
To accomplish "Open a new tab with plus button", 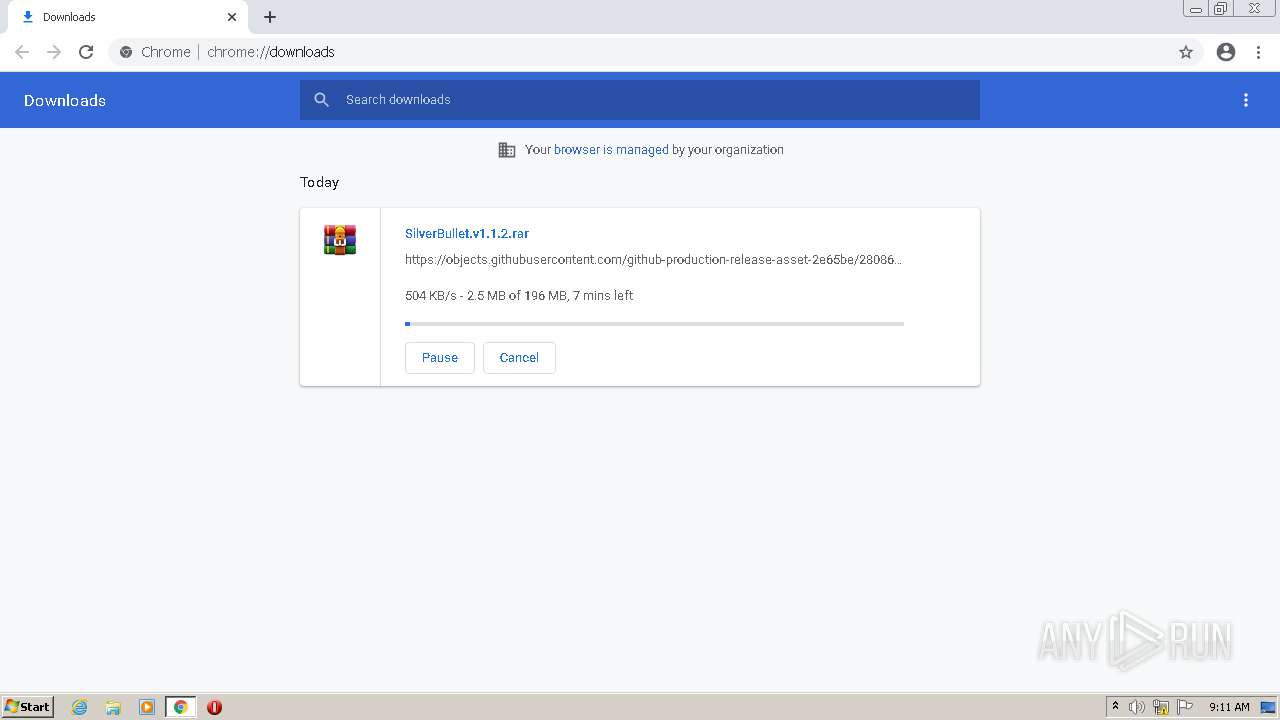I will pyautogui.click(x=270, y=17).
